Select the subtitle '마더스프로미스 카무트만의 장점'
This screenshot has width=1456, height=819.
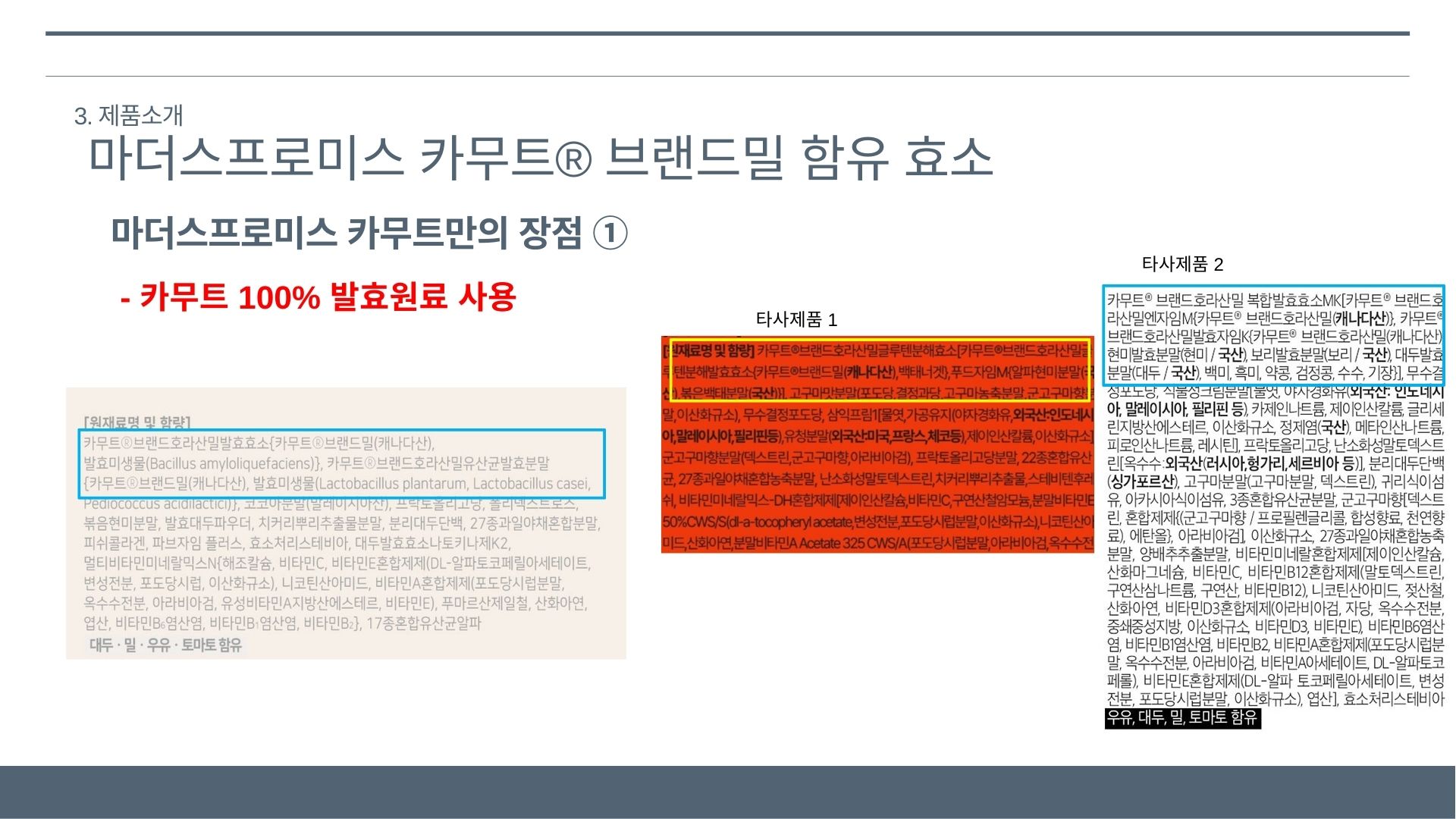pos(347,233)
